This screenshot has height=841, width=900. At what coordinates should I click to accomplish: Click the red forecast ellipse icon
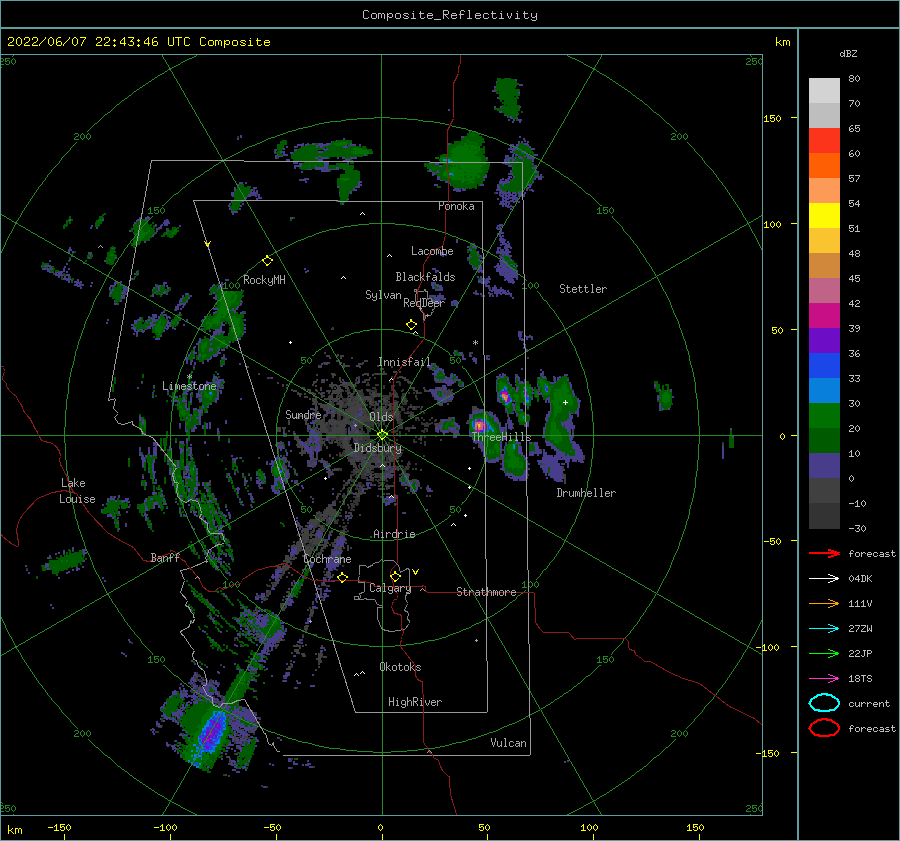point(824,728)
